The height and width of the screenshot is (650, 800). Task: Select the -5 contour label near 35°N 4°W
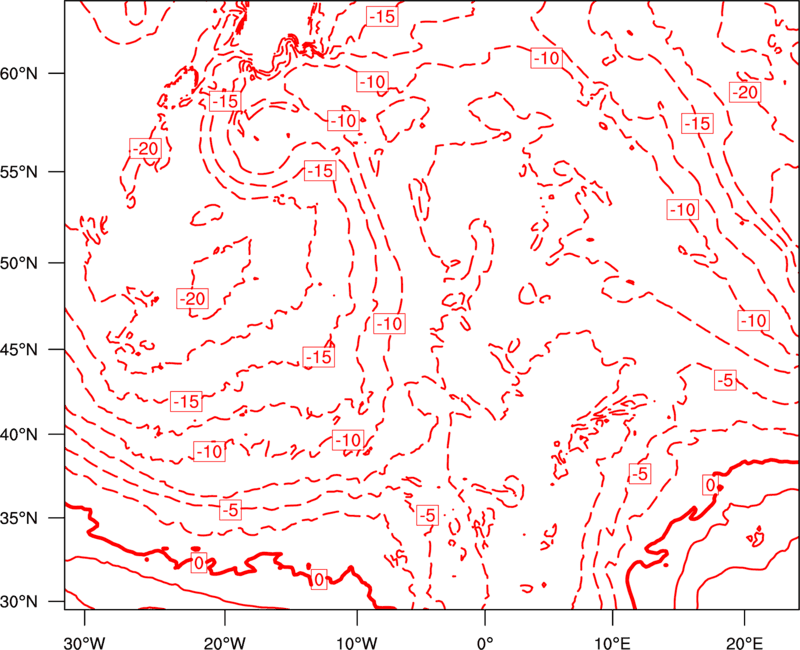(x=427, y=515)
